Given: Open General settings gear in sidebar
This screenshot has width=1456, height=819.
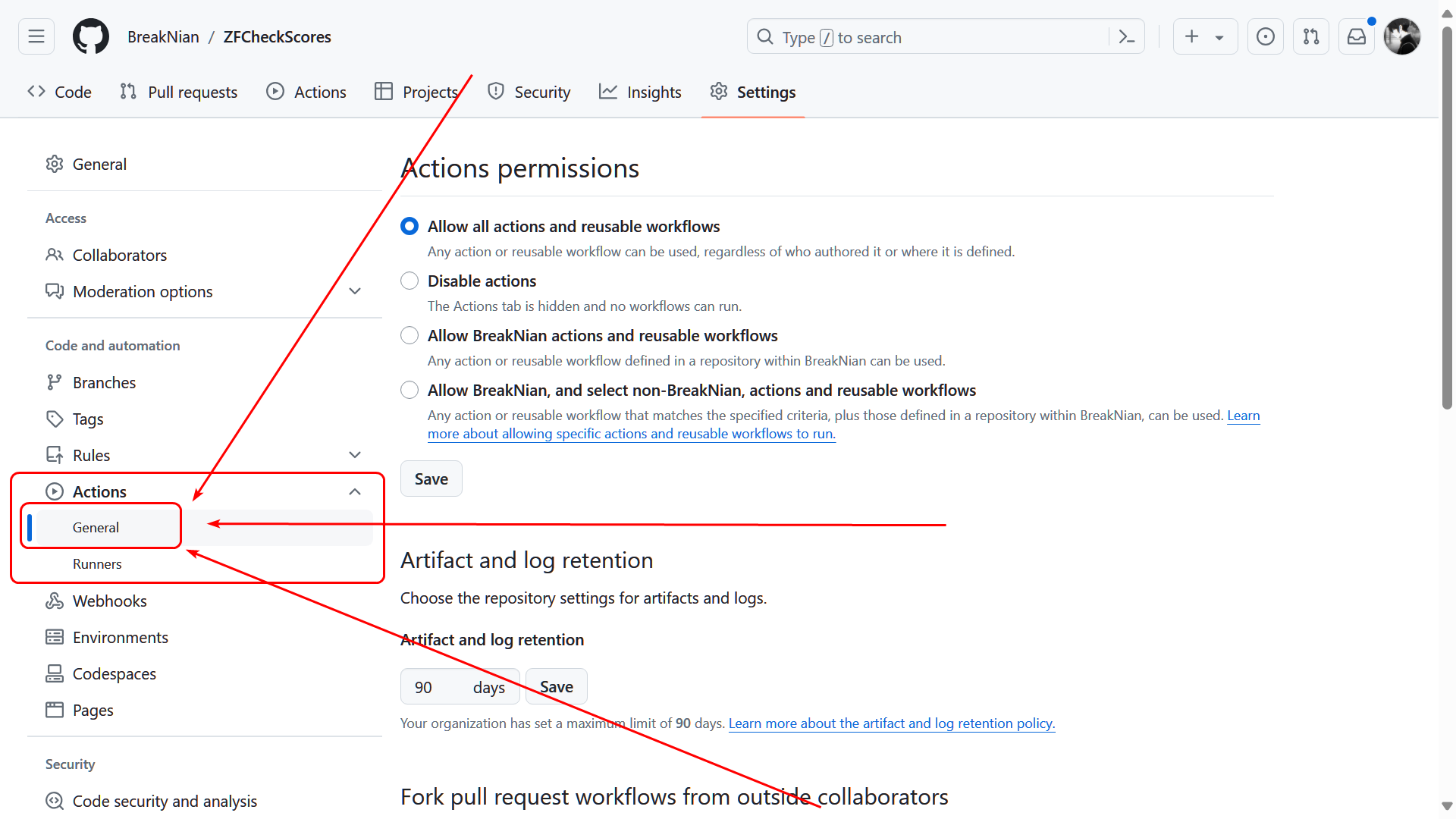Looking at the screenshot, I should (55, 164).
